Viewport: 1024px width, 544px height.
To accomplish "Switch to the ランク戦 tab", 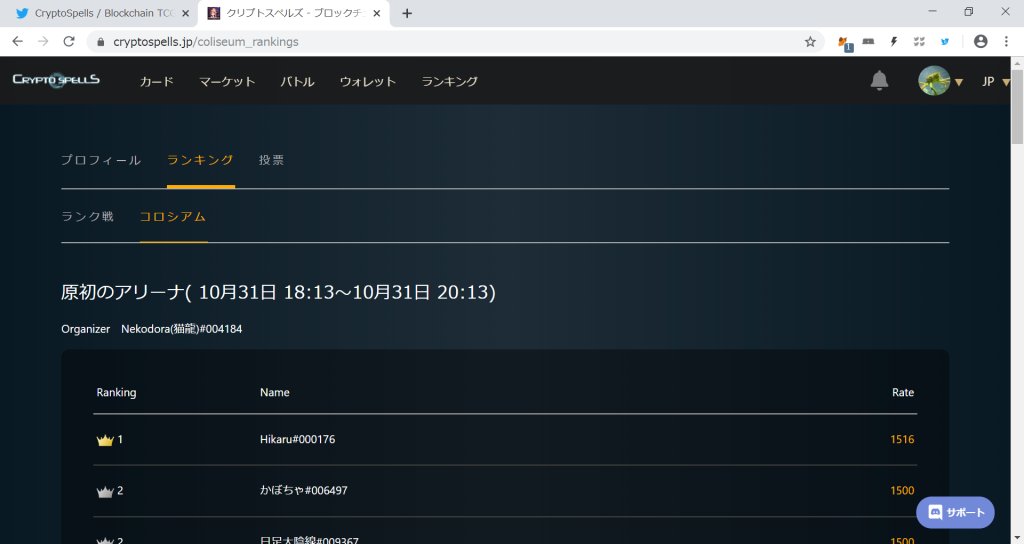I will pyautogui.click(x=87, y=217).
